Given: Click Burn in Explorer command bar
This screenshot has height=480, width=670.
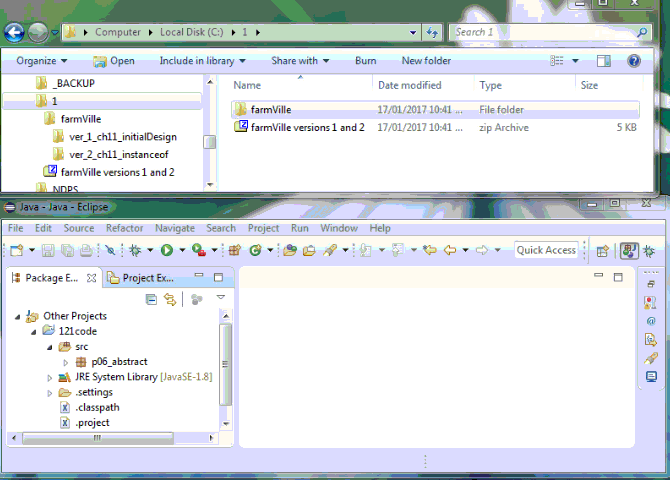Looking at the screenshot, I should (366, 61).
